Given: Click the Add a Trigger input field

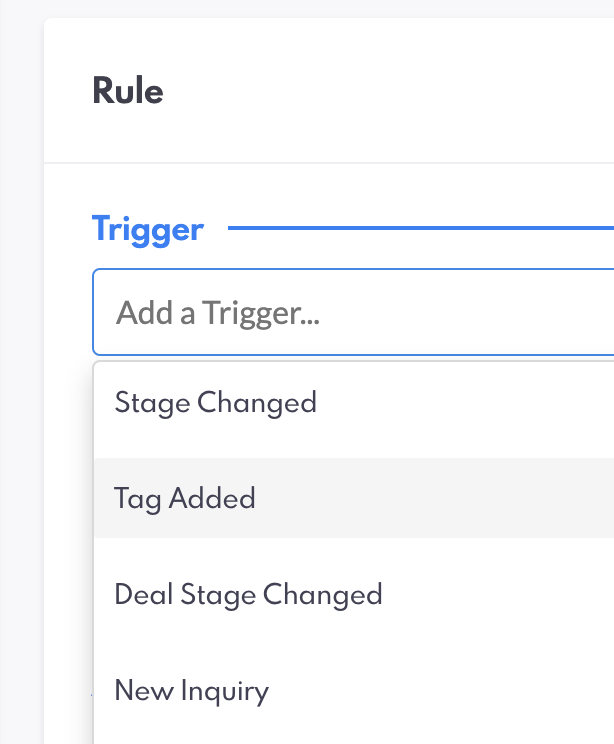Looking at the screenshot, I should 352,313.
